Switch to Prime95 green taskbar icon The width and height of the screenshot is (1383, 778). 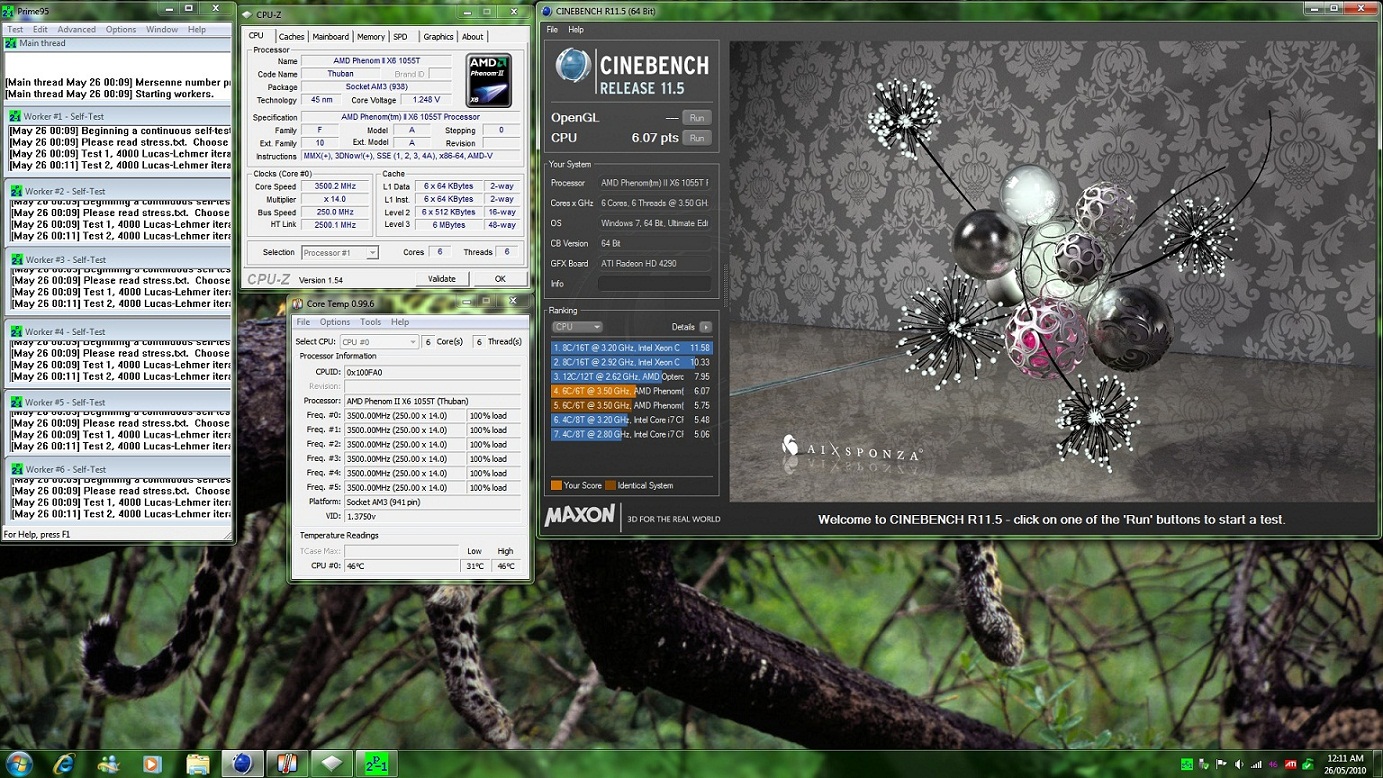pyautogui.click(x=376, y=764)
